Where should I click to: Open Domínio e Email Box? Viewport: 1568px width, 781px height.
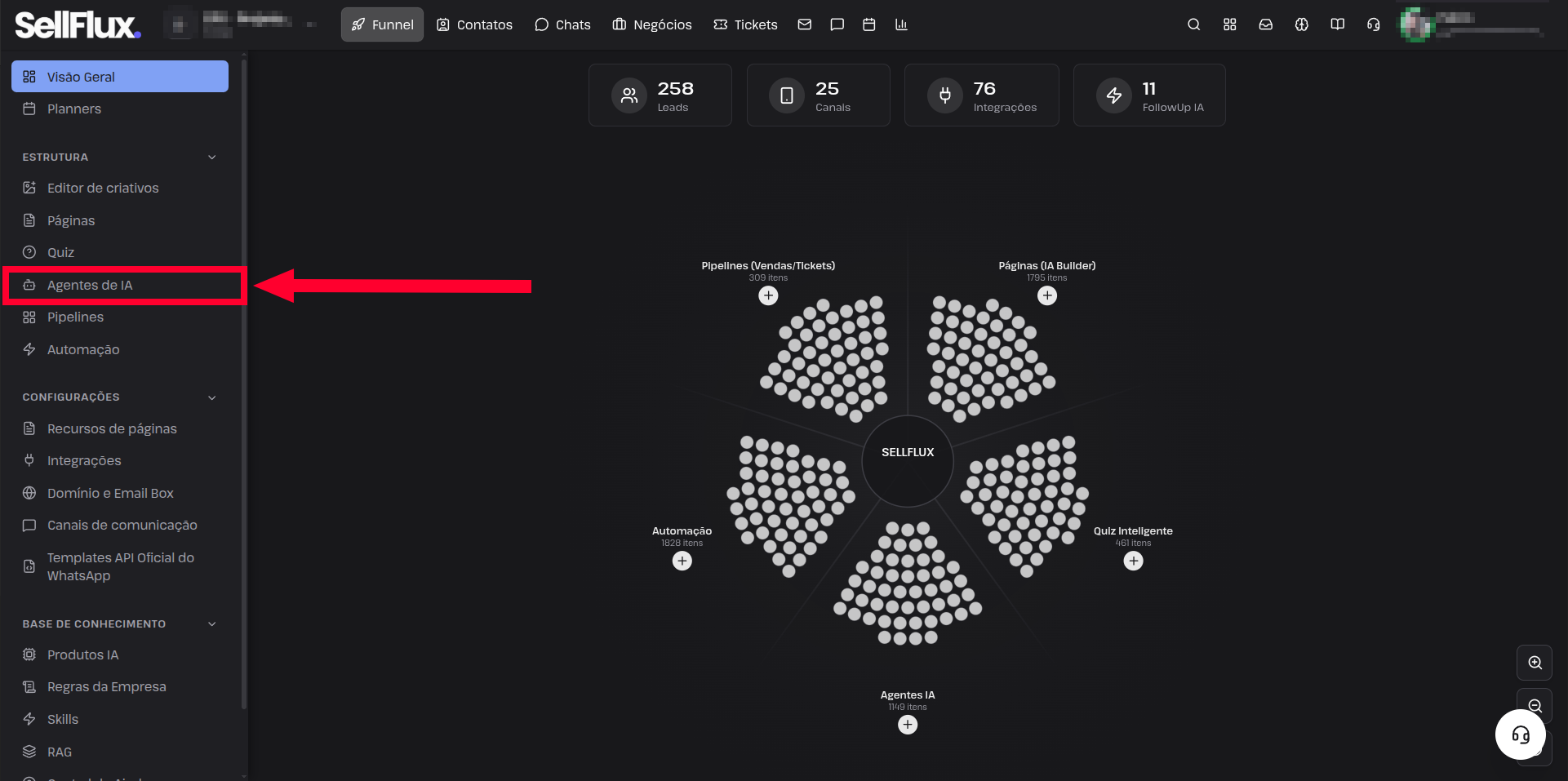click(120, 493)
